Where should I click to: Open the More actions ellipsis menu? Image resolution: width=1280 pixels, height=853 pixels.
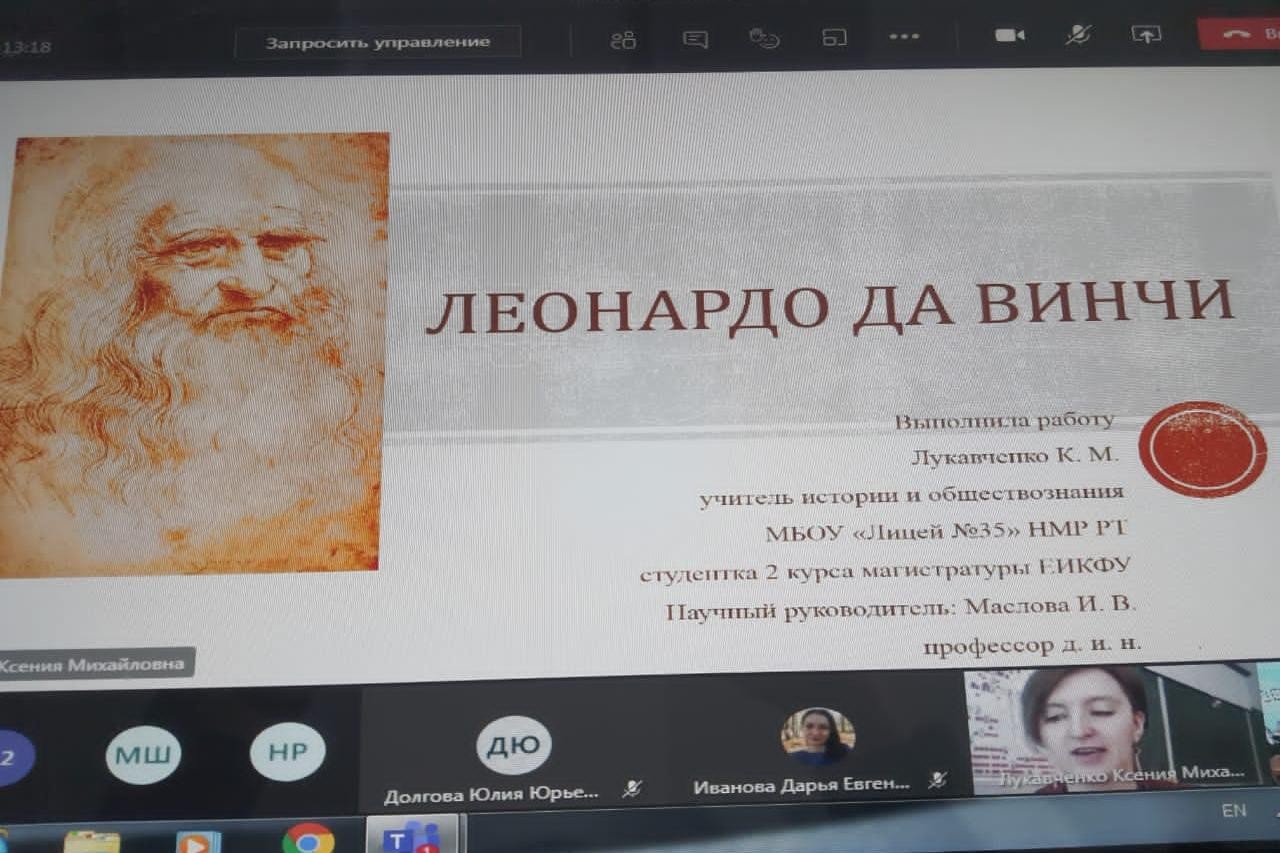point(904,37)
